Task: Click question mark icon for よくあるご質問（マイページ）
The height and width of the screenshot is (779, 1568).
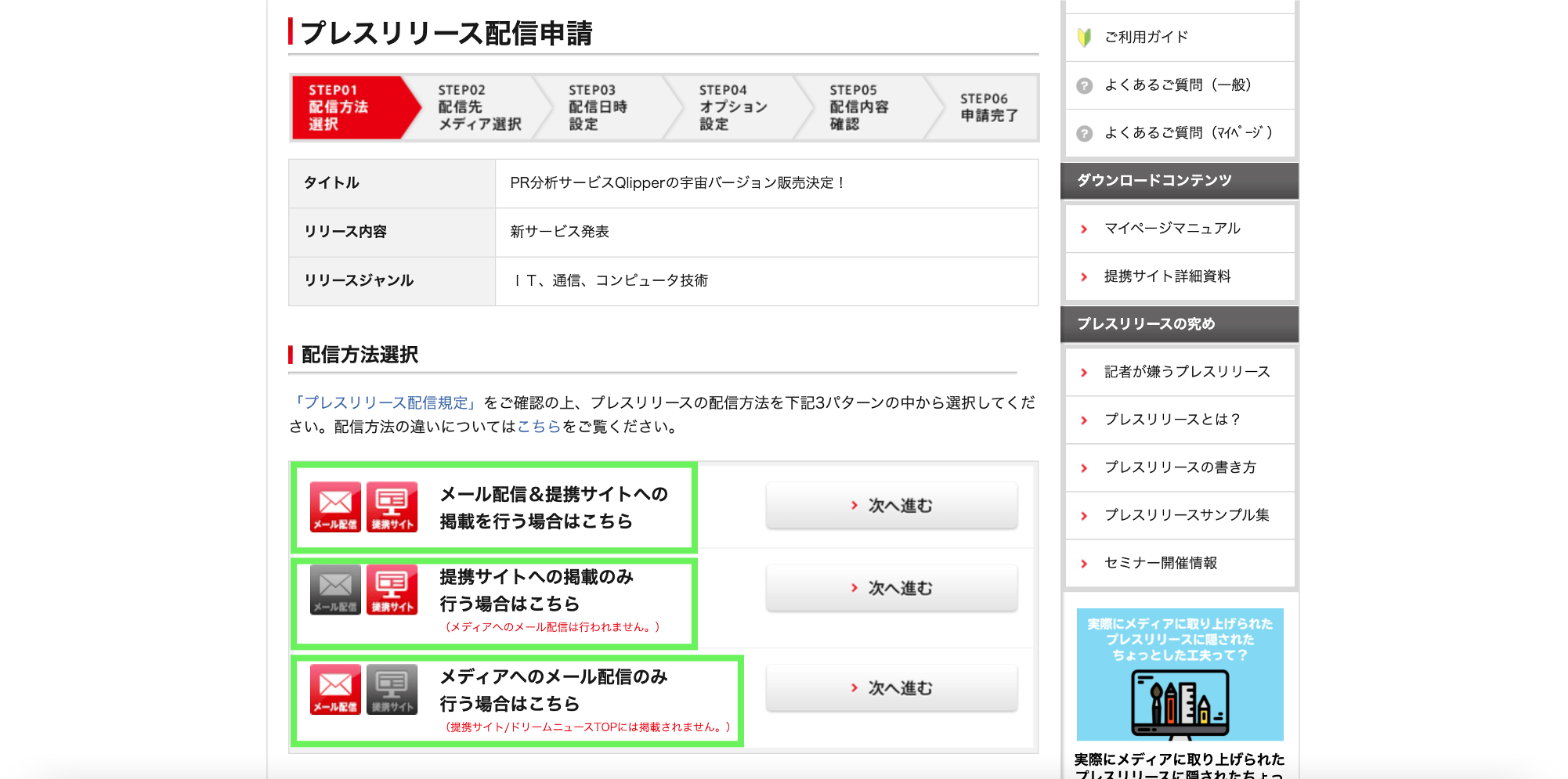Action: (1084, 133)
